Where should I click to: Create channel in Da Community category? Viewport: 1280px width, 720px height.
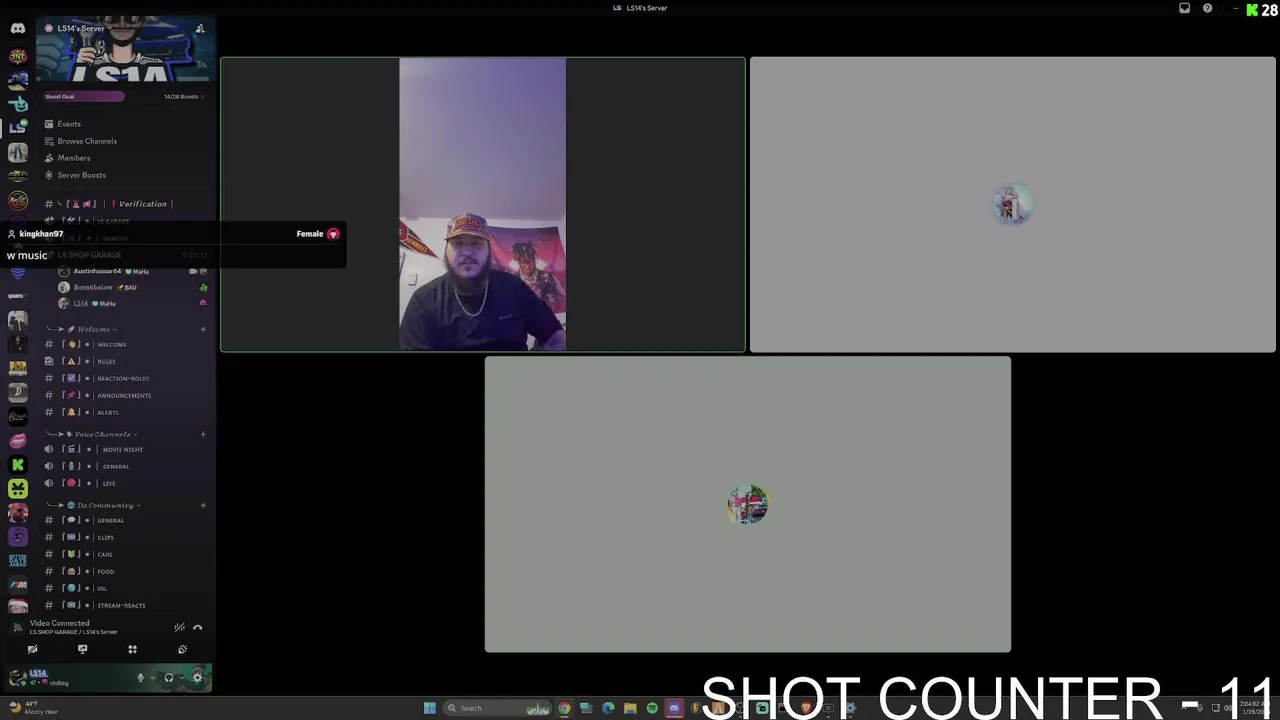[x=203, y=505]
